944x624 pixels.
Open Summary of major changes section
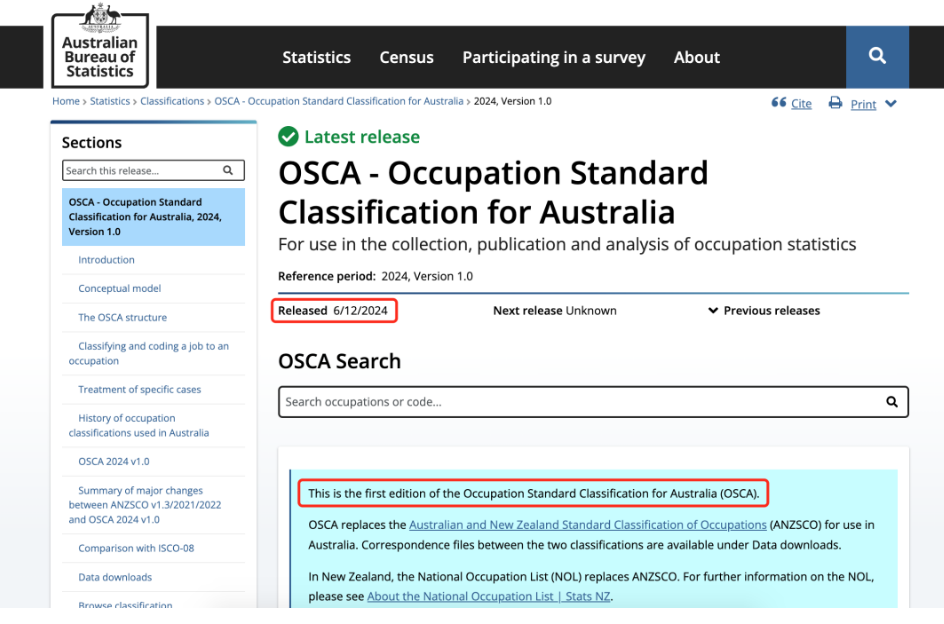[x=145, y=505]
